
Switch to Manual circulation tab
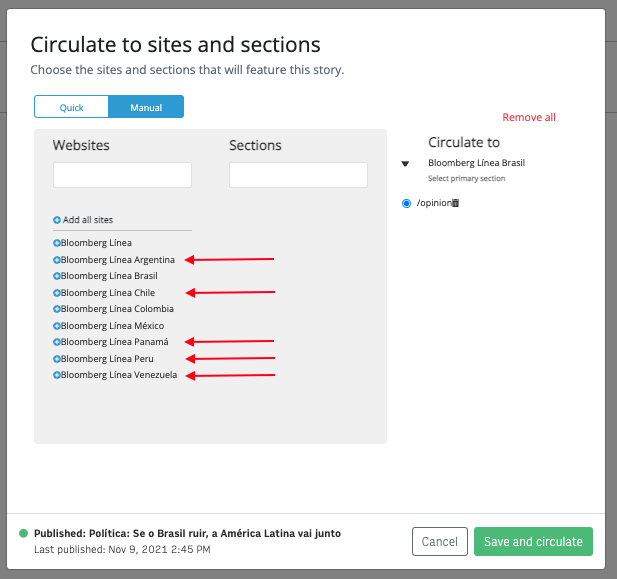pyautogui.click(x=146, y=107)
